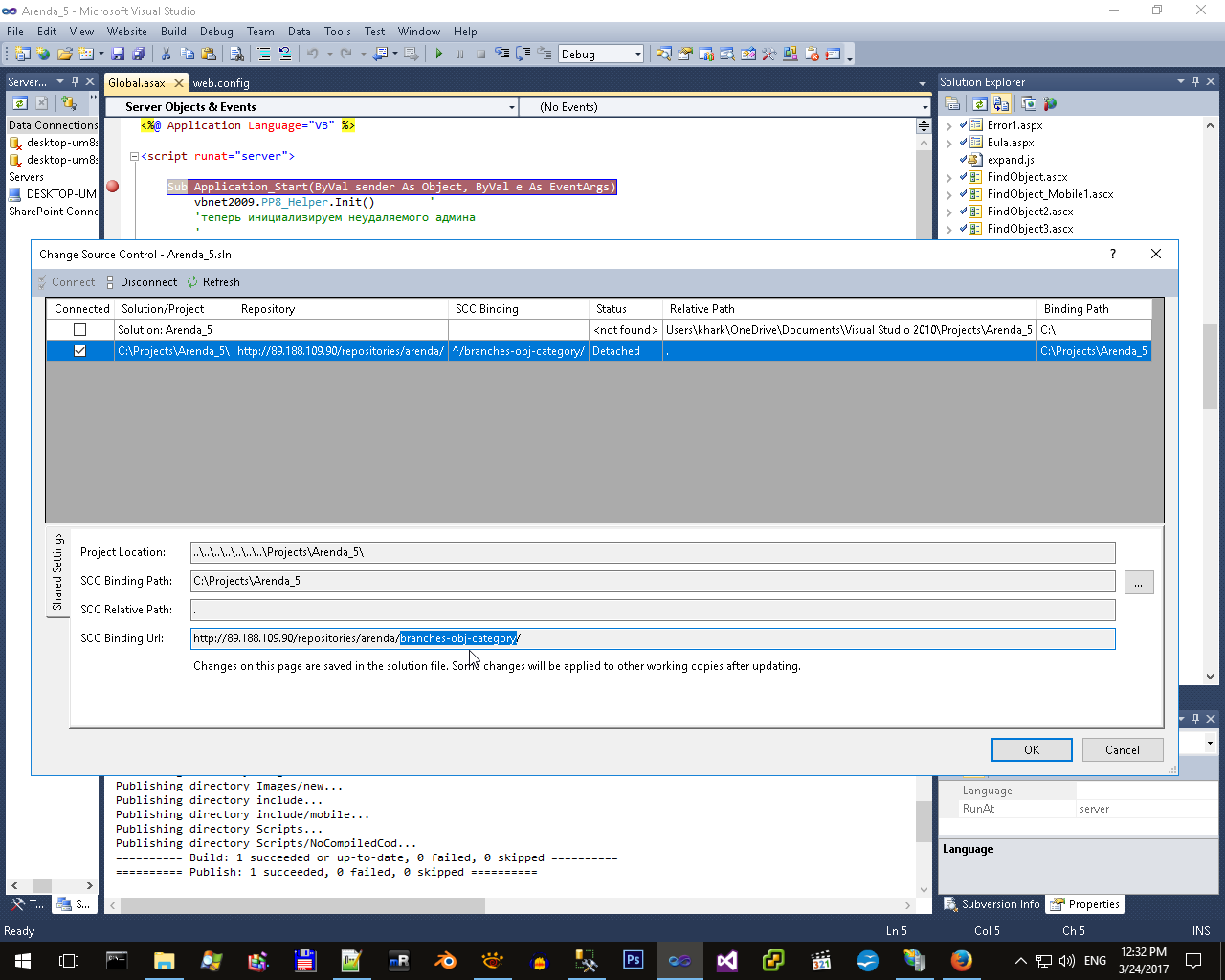Open the Debug menu

tap(216, 32)
